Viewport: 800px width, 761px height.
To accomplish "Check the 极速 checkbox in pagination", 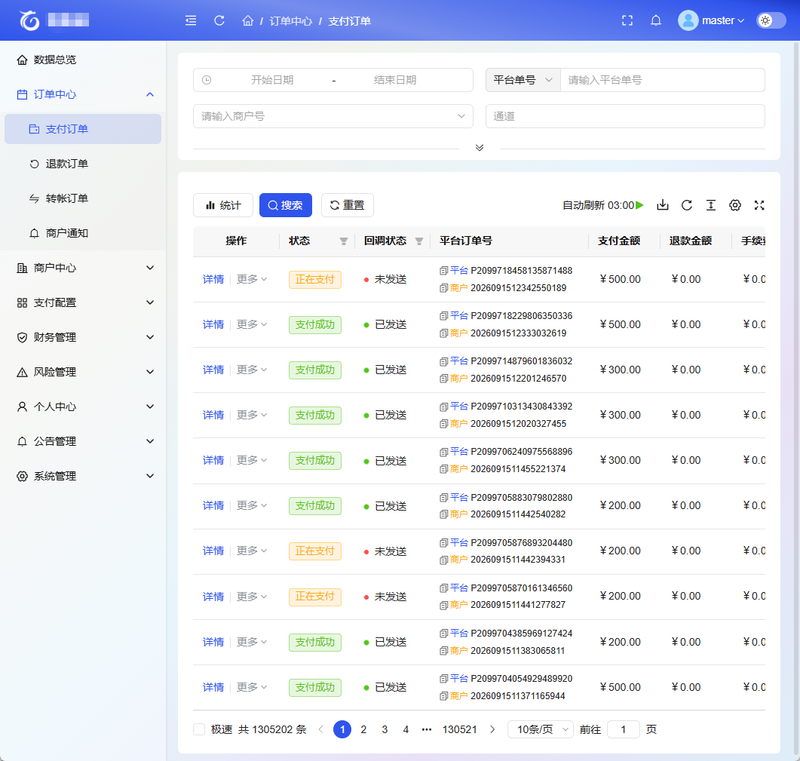I will click(x=199, y=729).
